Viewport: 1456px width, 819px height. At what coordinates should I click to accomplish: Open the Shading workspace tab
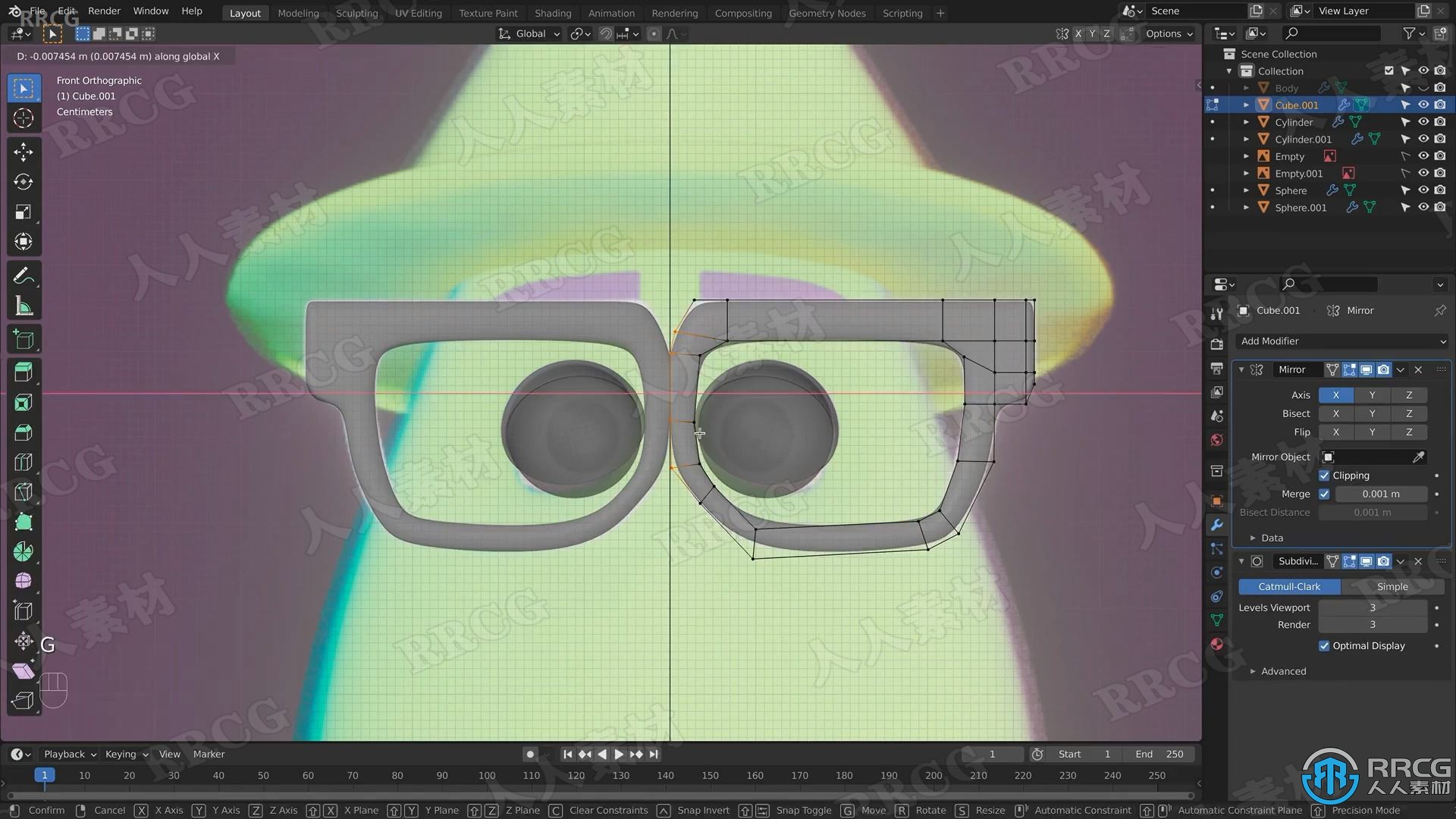(x=553, y=12)
